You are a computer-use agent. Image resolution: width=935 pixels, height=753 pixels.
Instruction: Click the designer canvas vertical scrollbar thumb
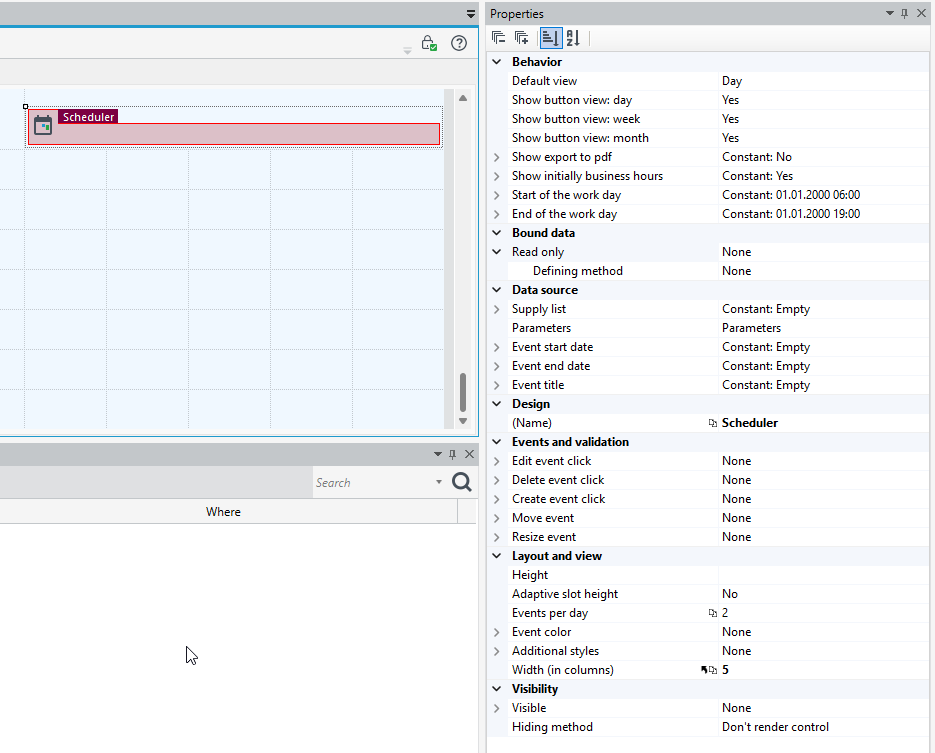463,392
